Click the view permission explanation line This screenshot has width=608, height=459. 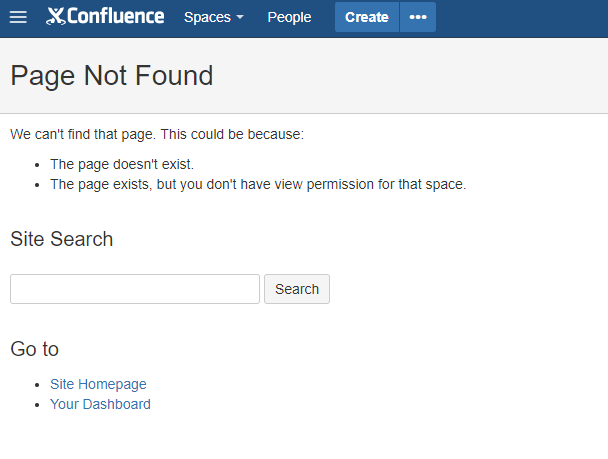click(258, 185)
